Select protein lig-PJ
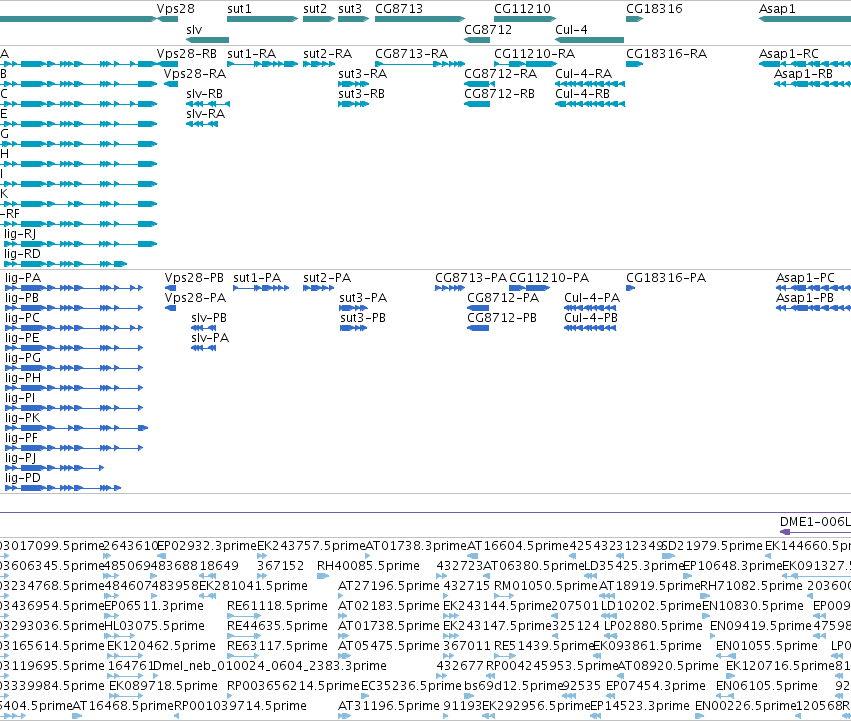The image size is (851, 721). tap(54, 468)
